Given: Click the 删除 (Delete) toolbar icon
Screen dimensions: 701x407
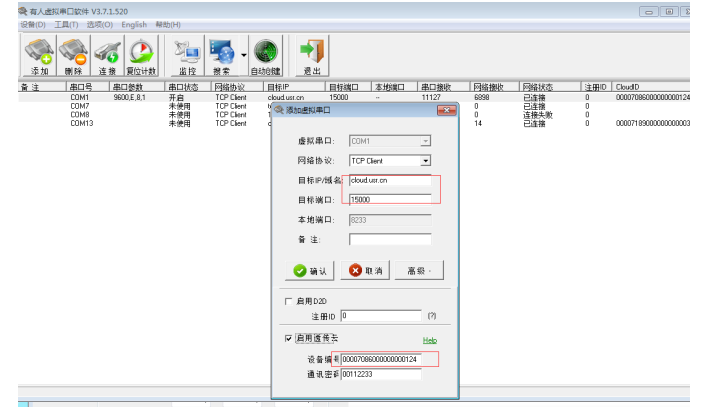Looking at the screenshot, I should [x=73, y=56].
